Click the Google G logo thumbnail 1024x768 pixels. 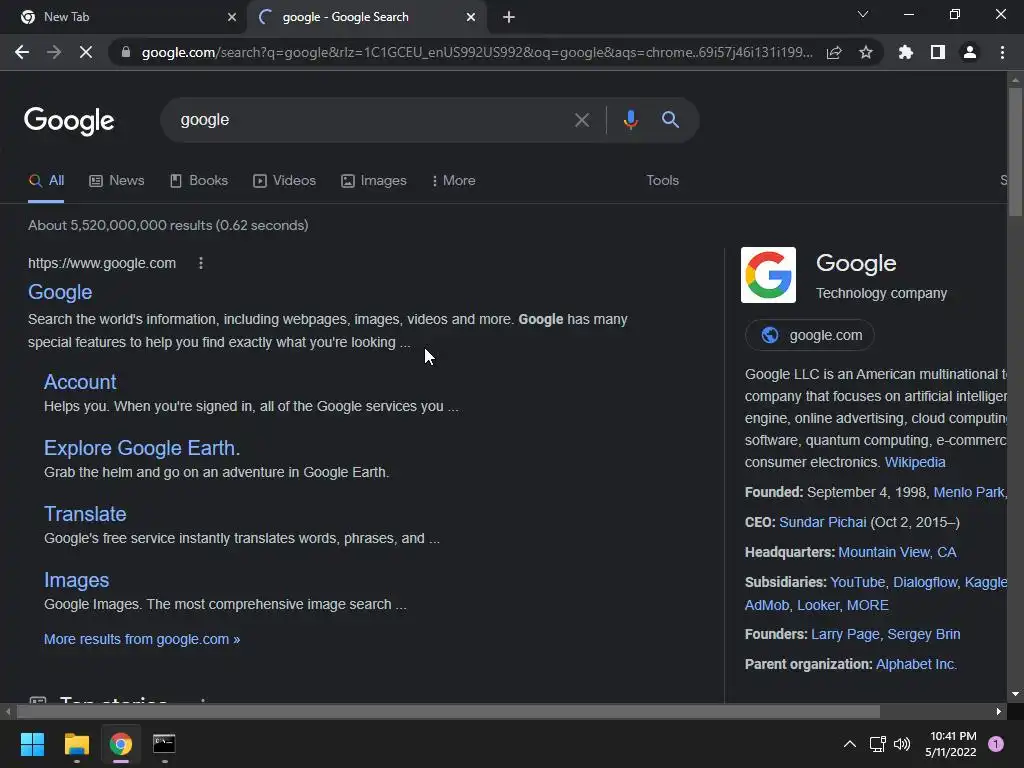pos(768,275)
